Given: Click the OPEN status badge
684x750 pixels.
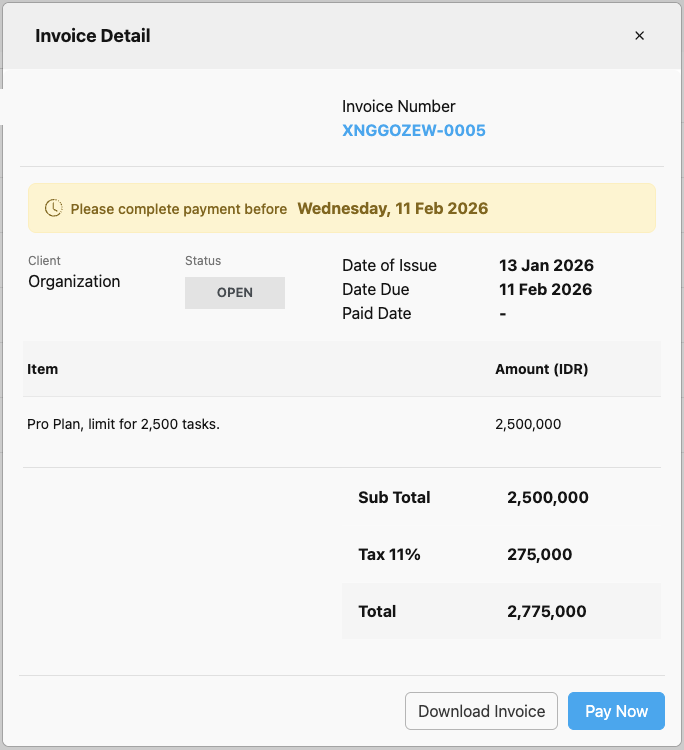Looking at the screenshot, I should coord(235,293).
